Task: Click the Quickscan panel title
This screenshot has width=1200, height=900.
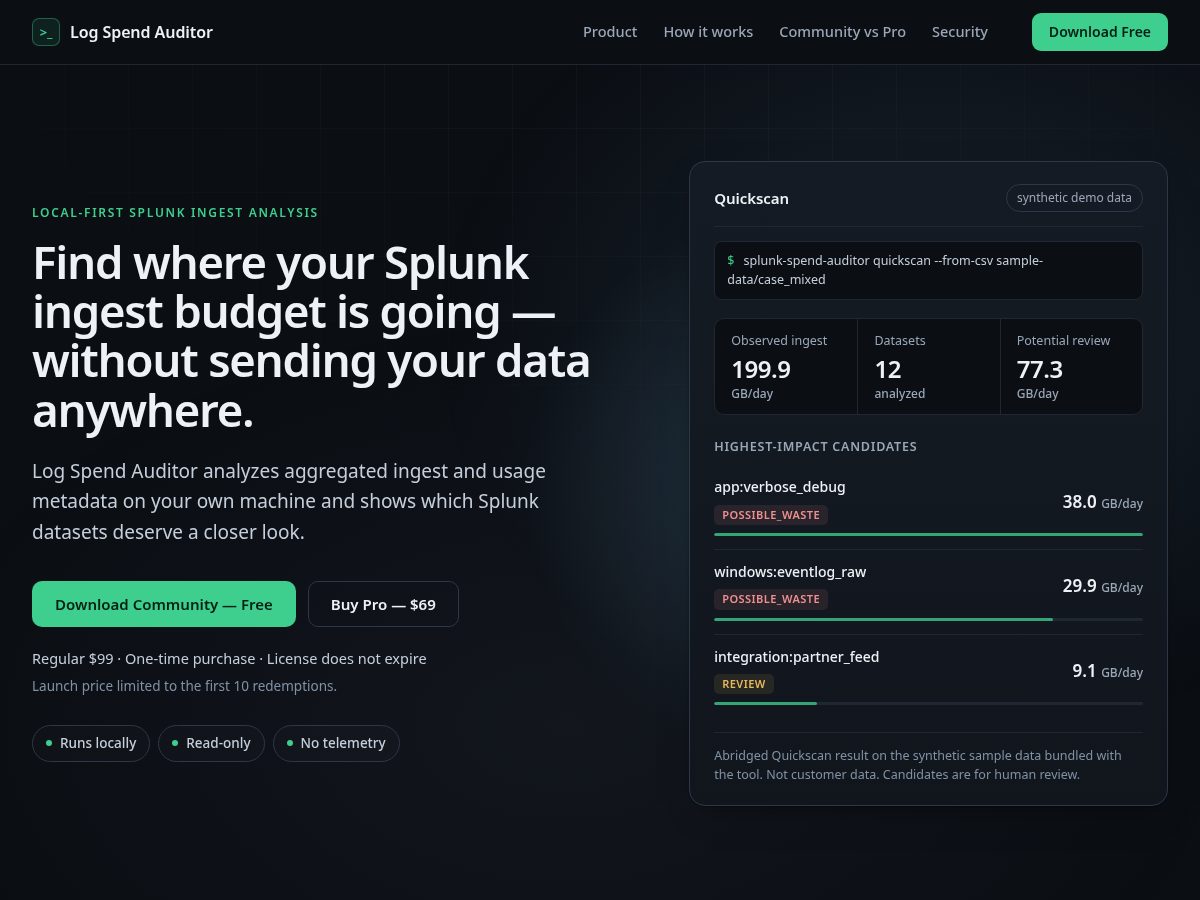Action: [751, 198]
